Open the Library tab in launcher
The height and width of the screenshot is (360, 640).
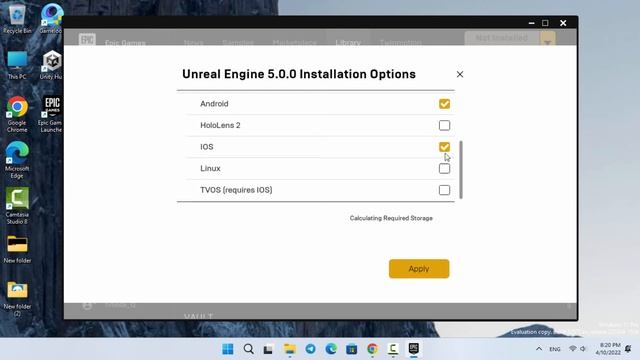click(348, 42)
